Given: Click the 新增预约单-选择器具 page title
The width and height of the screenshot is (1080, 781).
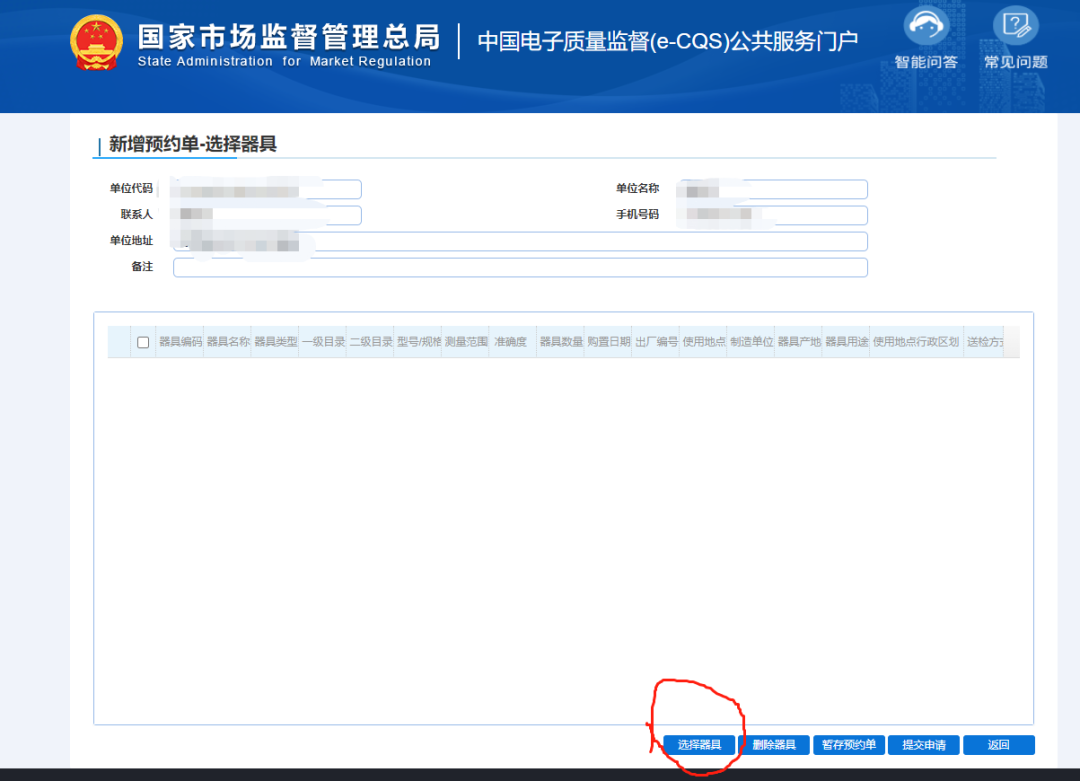Looking at the screenshot, I should coord(193,144).
